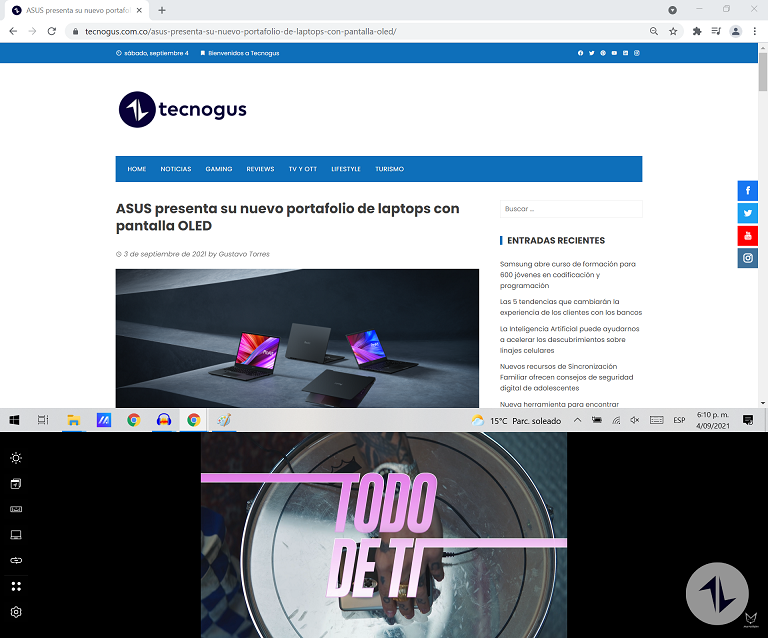Click the article date 3 de septiembre
The height and width of the screenshot is (638, 768).
tap(165, 254)
